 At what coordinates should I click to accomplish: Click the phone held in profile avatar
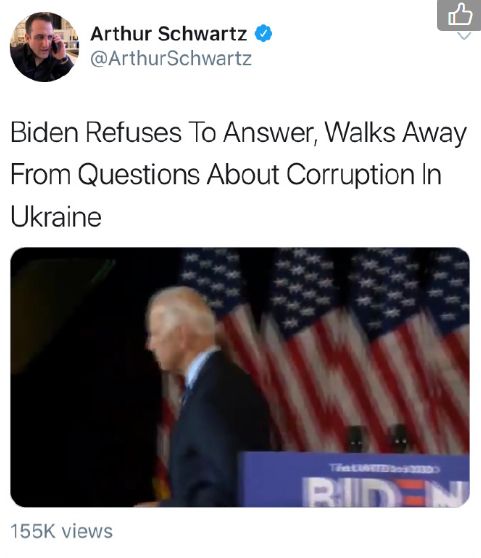point(55,46)
